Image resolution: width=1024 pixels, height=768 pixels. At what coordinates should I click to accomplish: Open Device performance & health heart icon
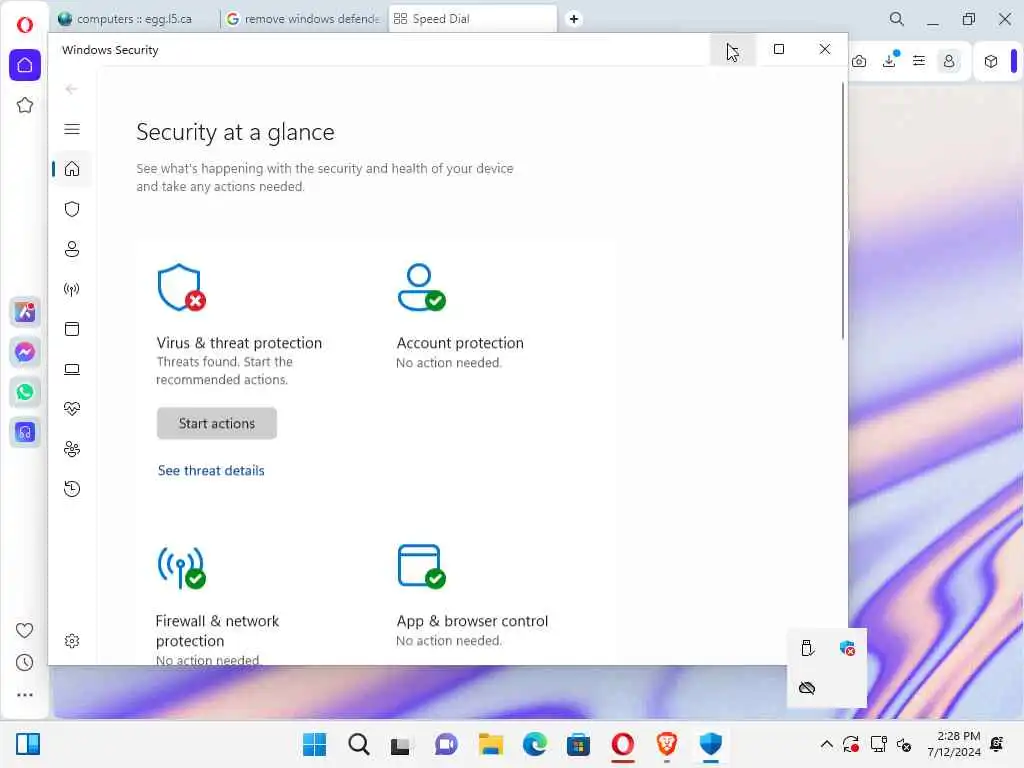tap(72, 409)
